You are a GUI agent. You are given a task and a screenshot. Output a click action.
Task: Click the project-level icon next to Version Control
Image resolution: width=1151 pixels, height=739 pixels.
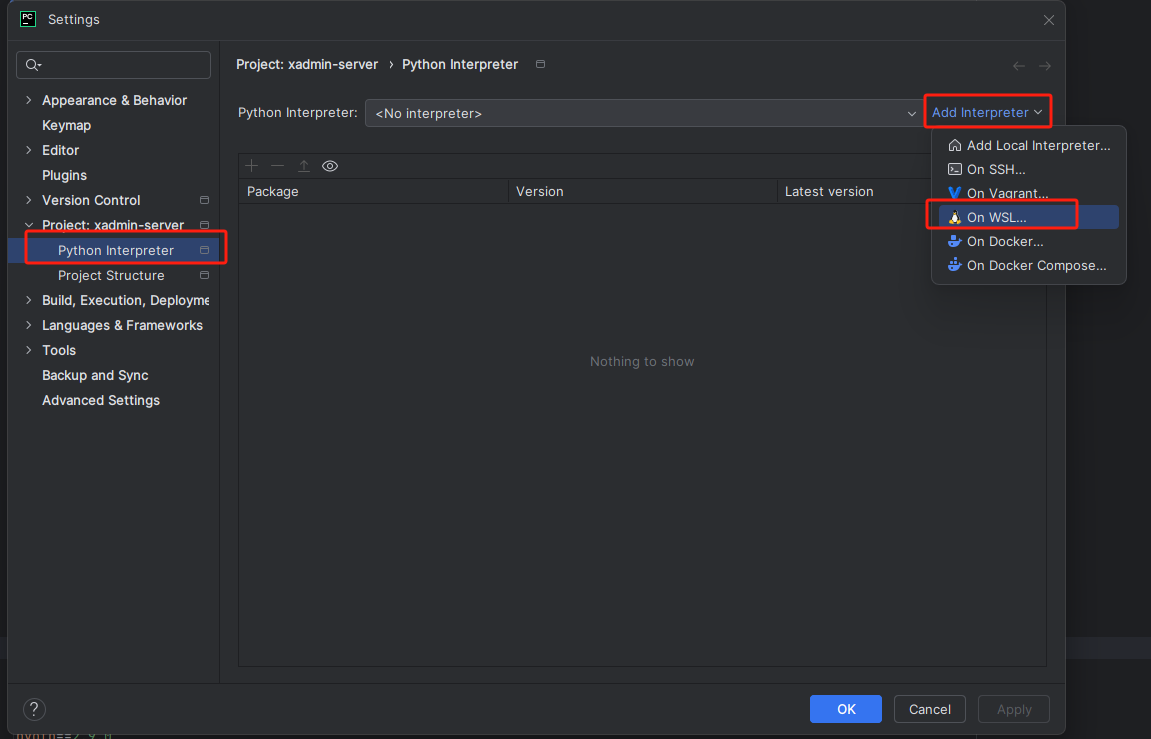click(205, 200)
